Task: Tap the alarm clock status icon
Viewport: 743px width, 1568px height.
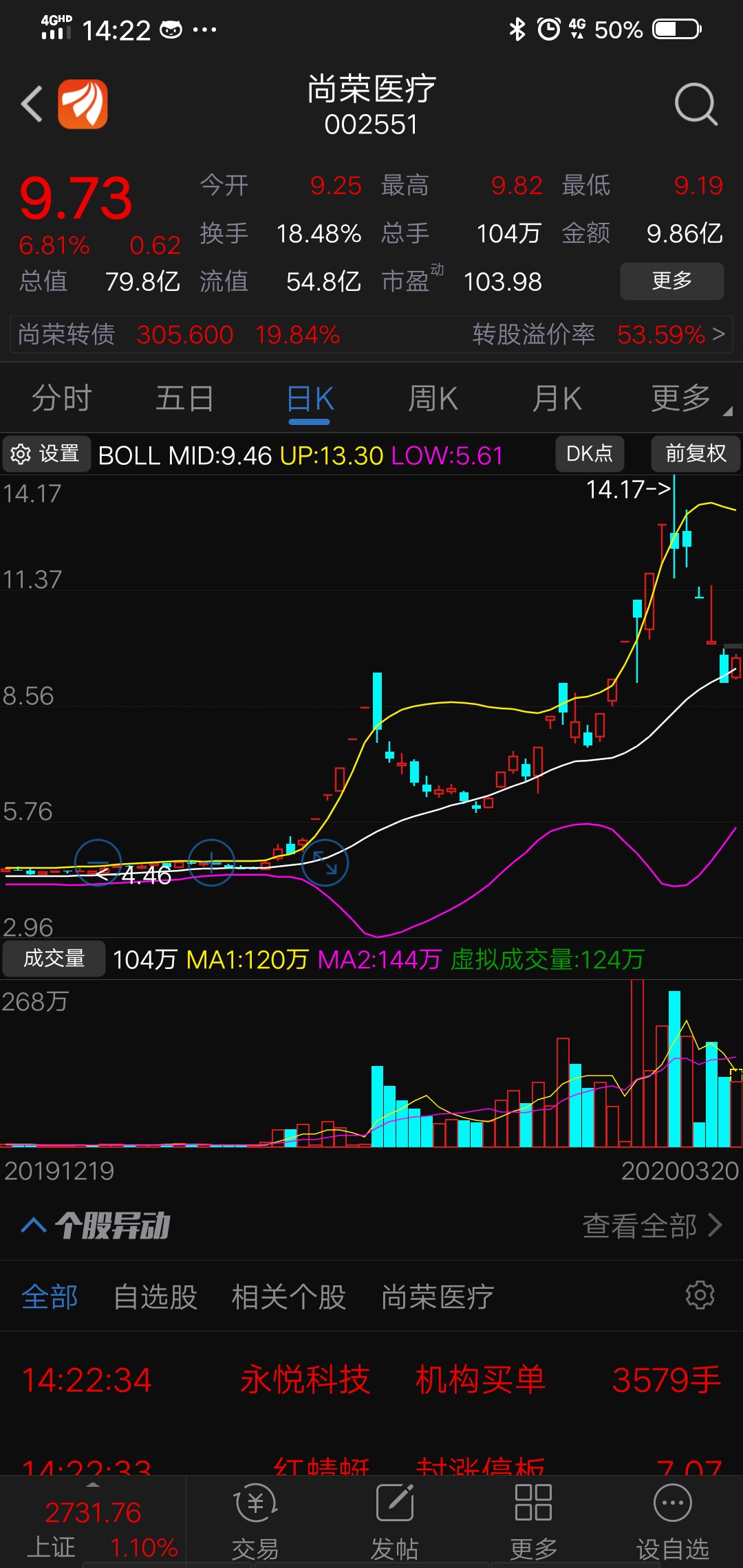Action: pos(548,29)
